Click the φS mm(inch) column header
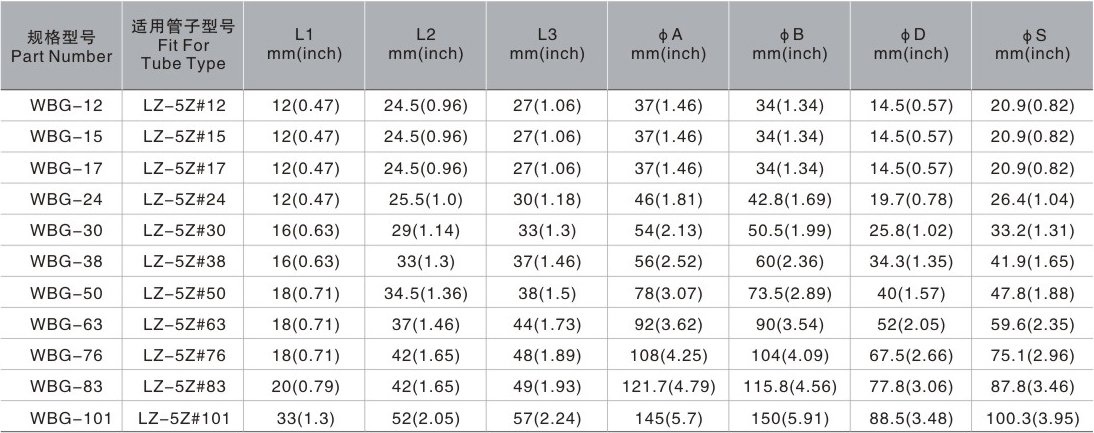Screen dimensions: 1094x433 [1033, 45]
